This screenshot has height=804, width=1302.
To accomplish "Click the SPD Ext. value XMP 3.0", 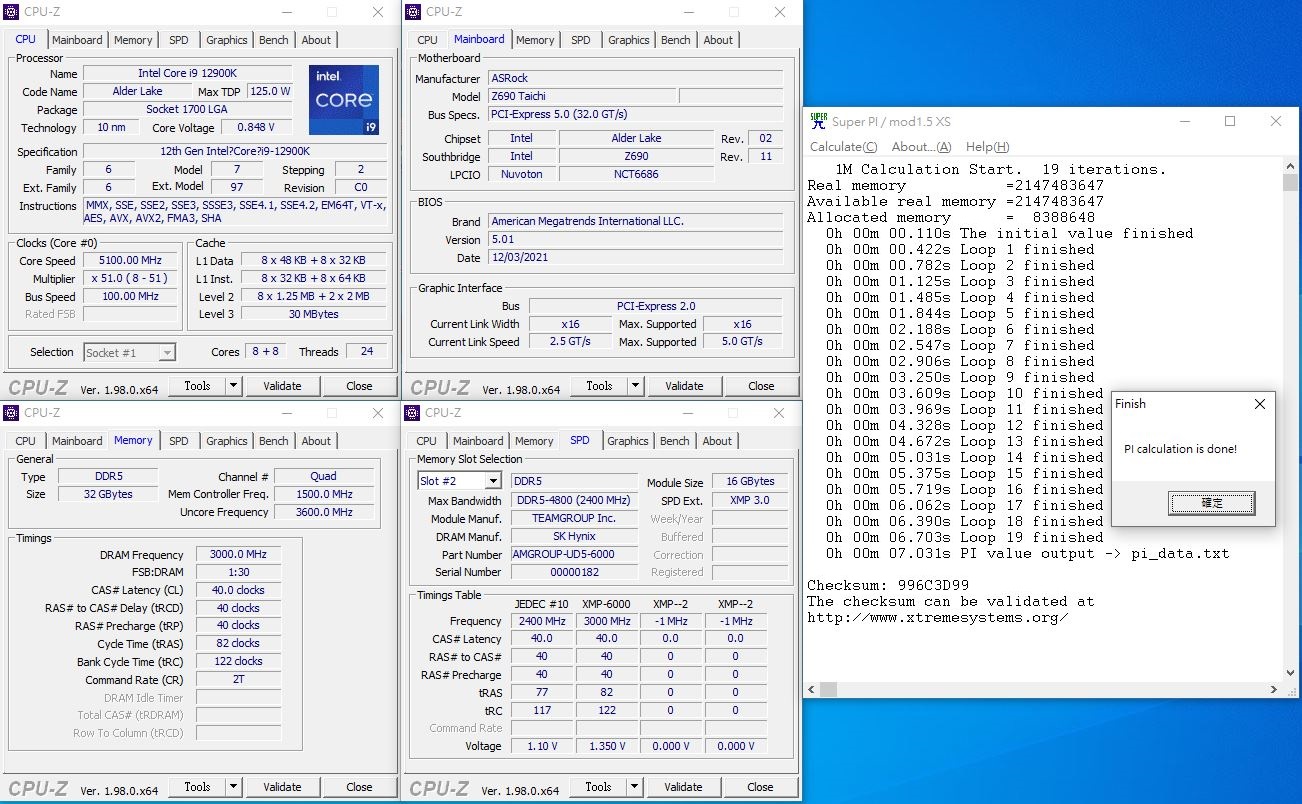I will [x=750, y=501].
